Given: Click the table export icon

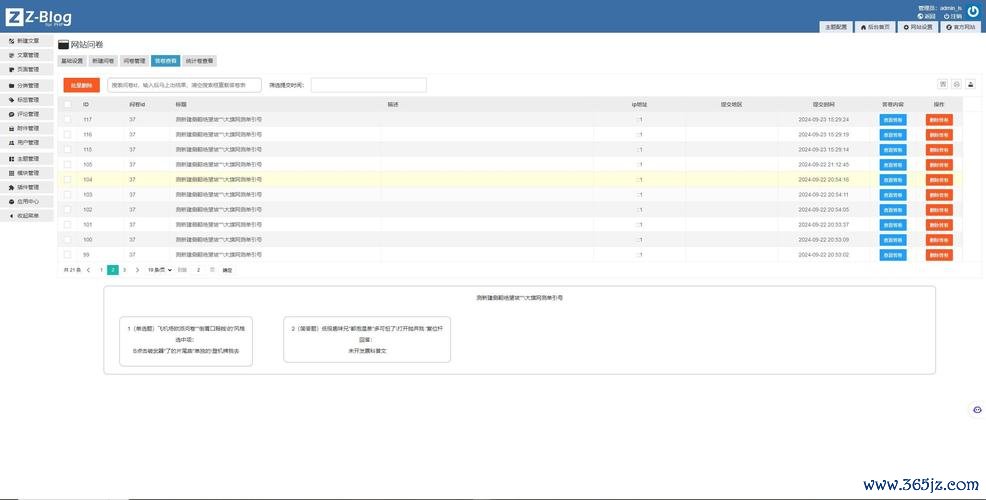Looking at the screenshot, I should click(956, 84).
